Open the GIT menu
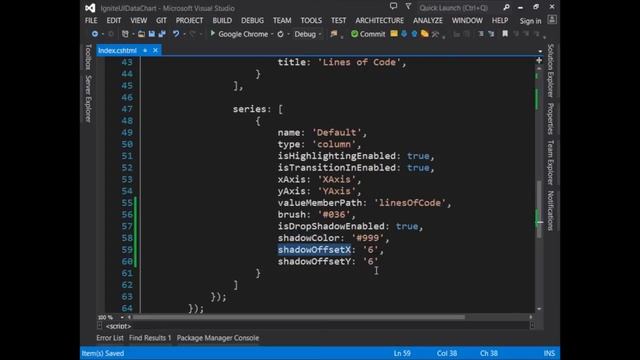This screenshot has width=640, height=360. pos(161,20)
